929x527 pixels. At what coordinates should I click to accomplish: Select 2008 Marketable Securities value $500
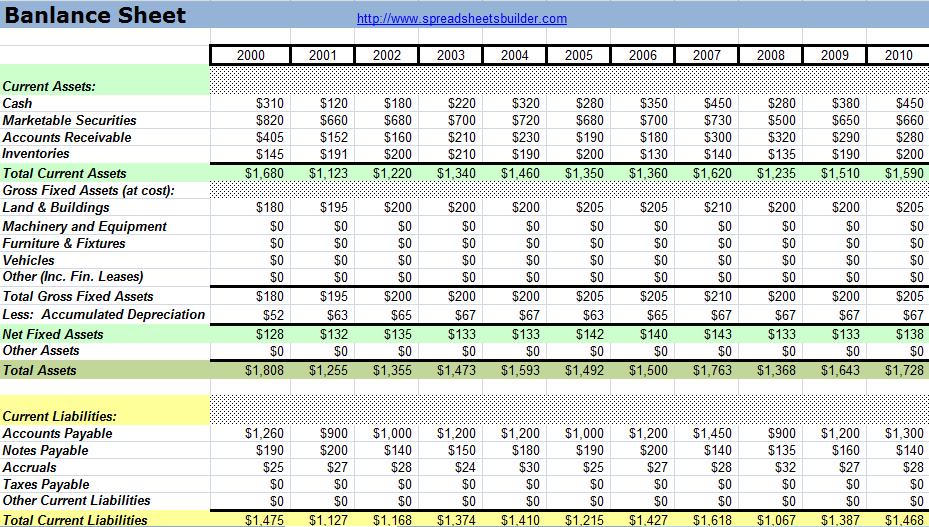click(781, 121)
